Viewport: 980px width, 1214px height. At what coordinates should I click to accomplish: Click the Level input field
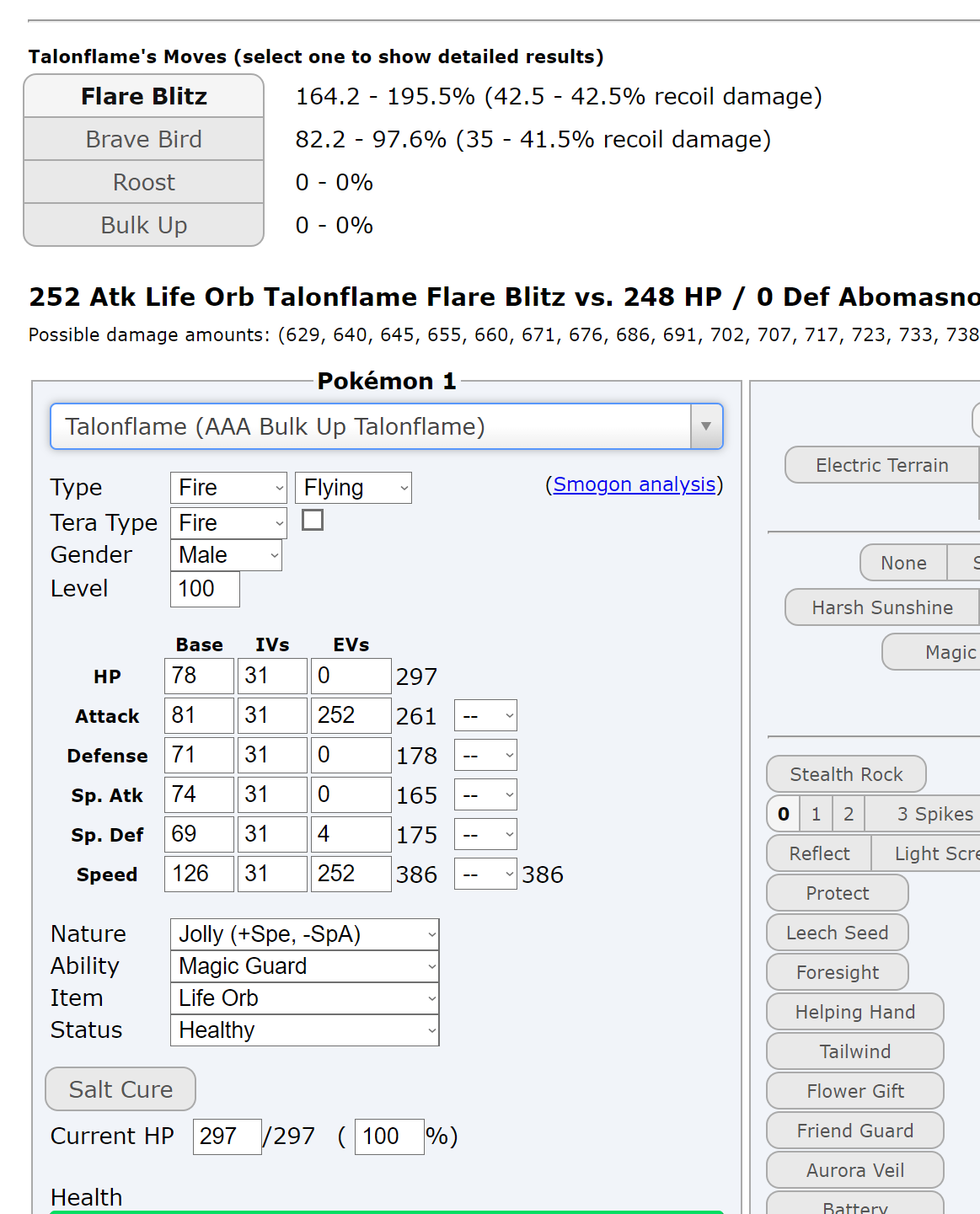205,589
